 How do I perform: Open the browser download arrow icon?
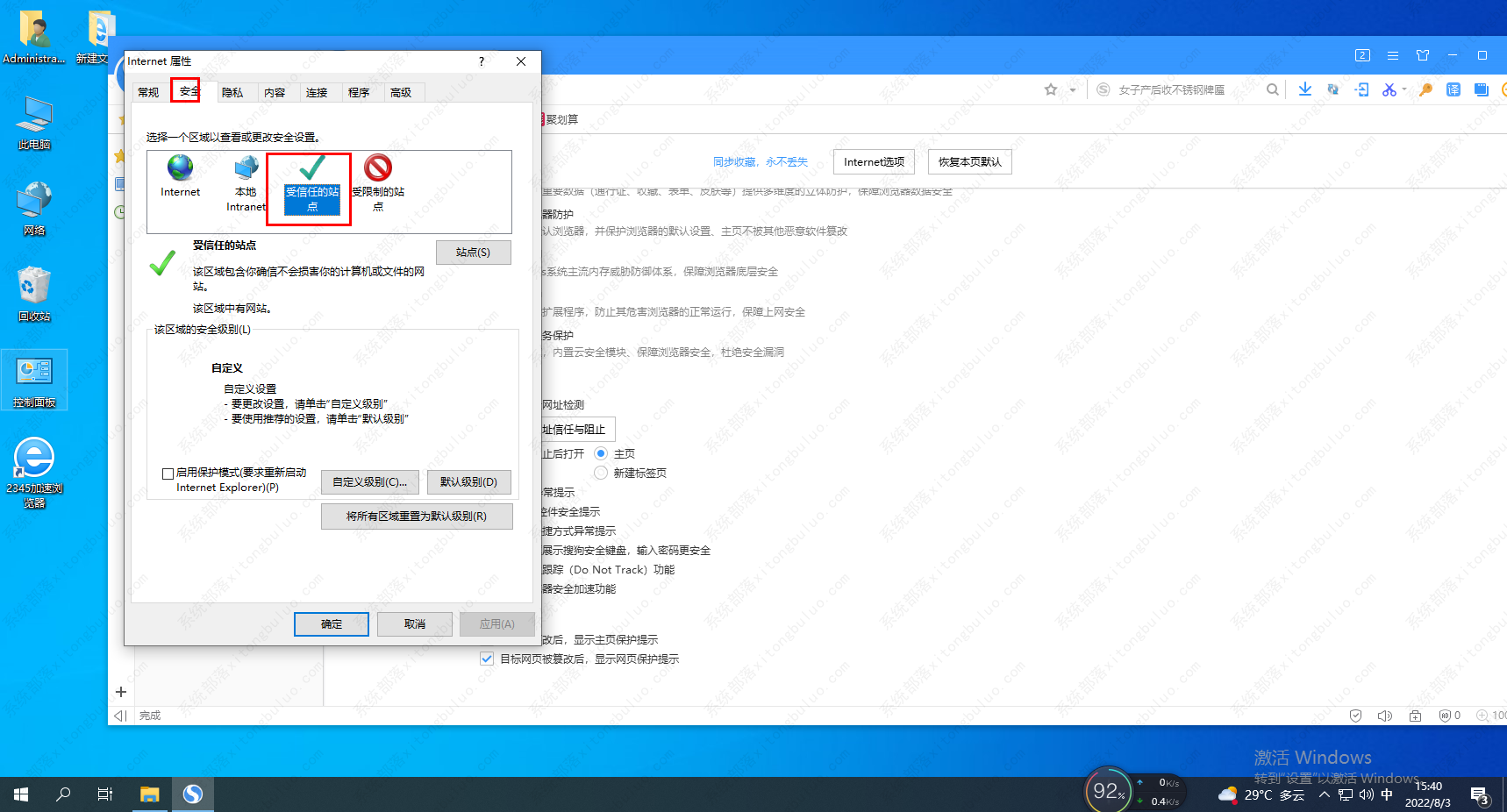click(x=1305, y=89)
